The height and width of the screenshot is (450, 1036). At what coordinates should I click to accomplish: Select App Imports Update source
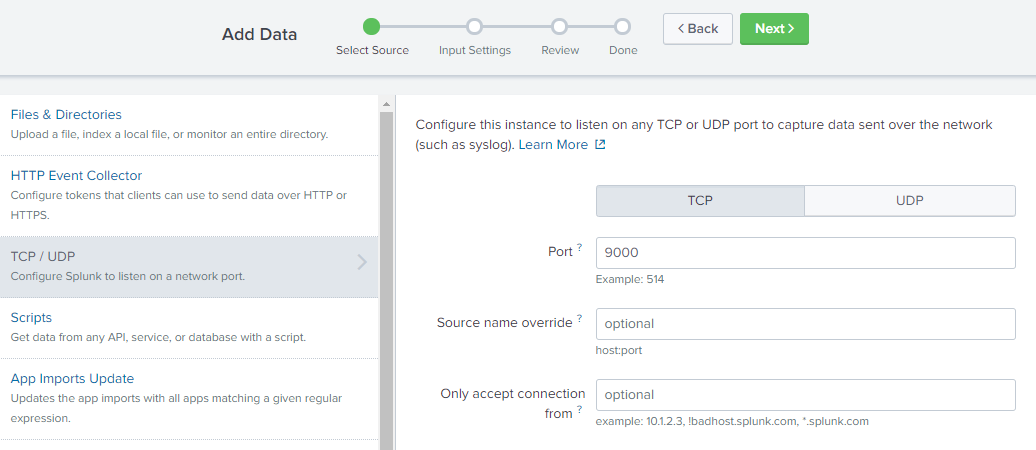(72, 379)
